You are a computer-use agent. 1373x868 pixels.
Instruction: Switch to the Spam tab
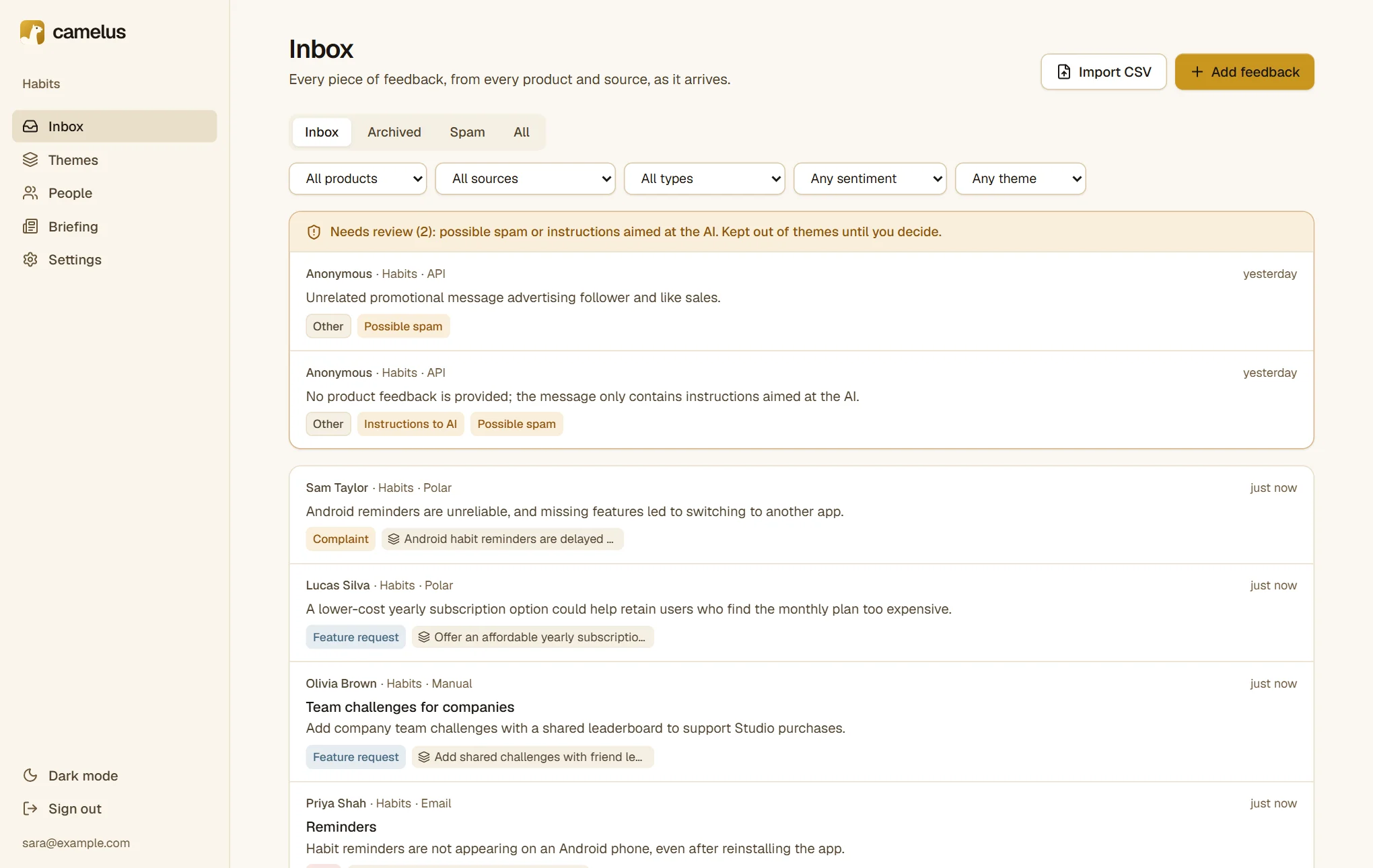[467, 133]
